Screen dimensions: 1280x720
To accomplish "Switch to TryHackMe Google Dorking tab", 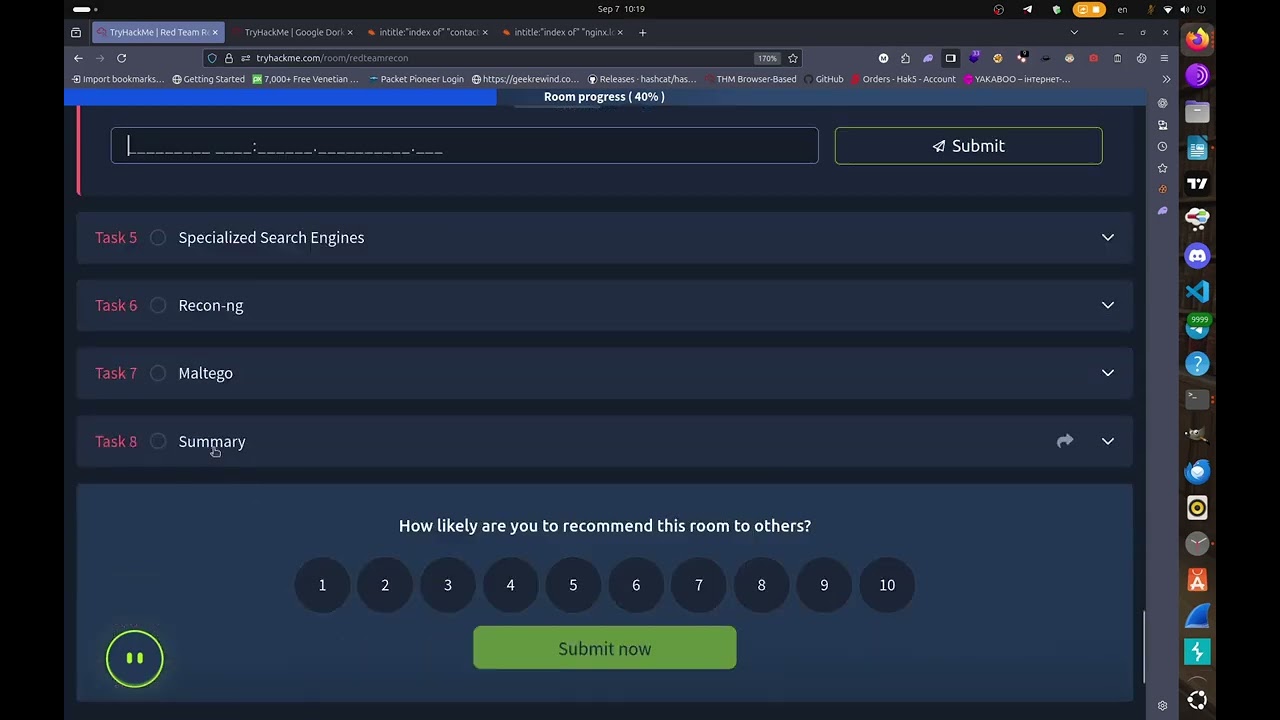I will point(292,32).
